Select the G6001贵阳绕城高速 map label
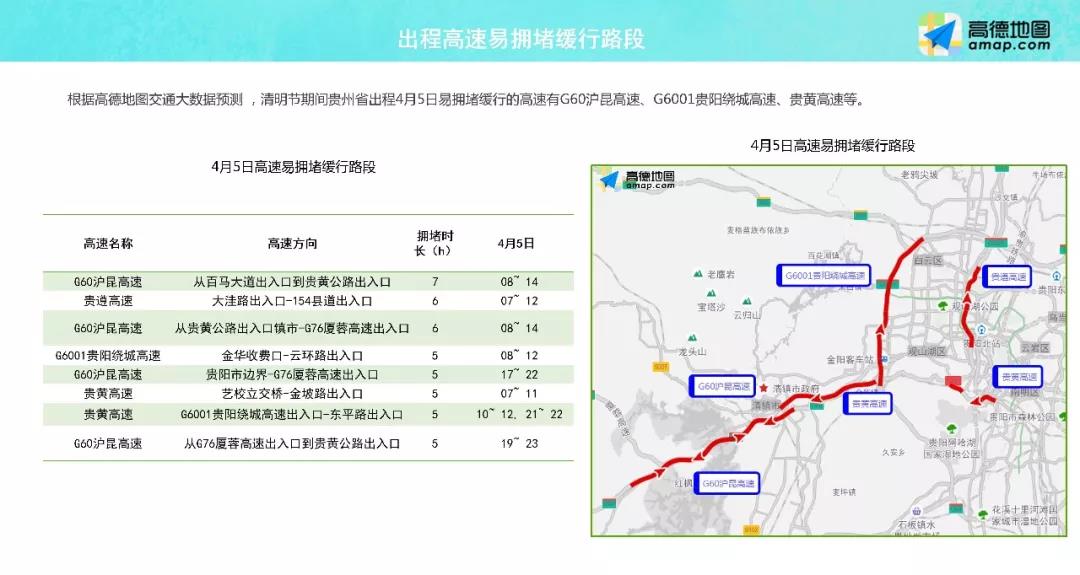1080x575 pixels. click(x=824, y=275)
